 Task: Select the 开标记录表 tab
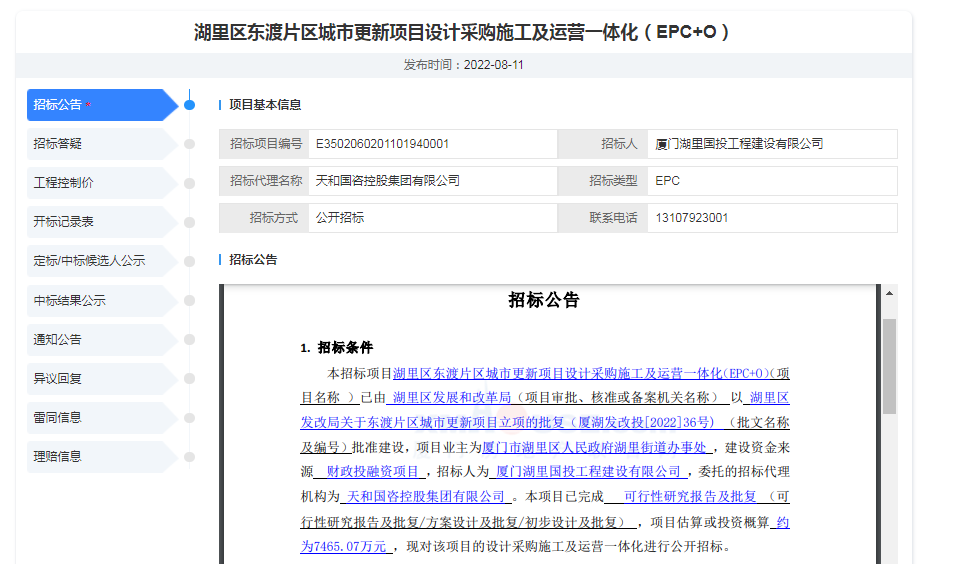[102, 222]
